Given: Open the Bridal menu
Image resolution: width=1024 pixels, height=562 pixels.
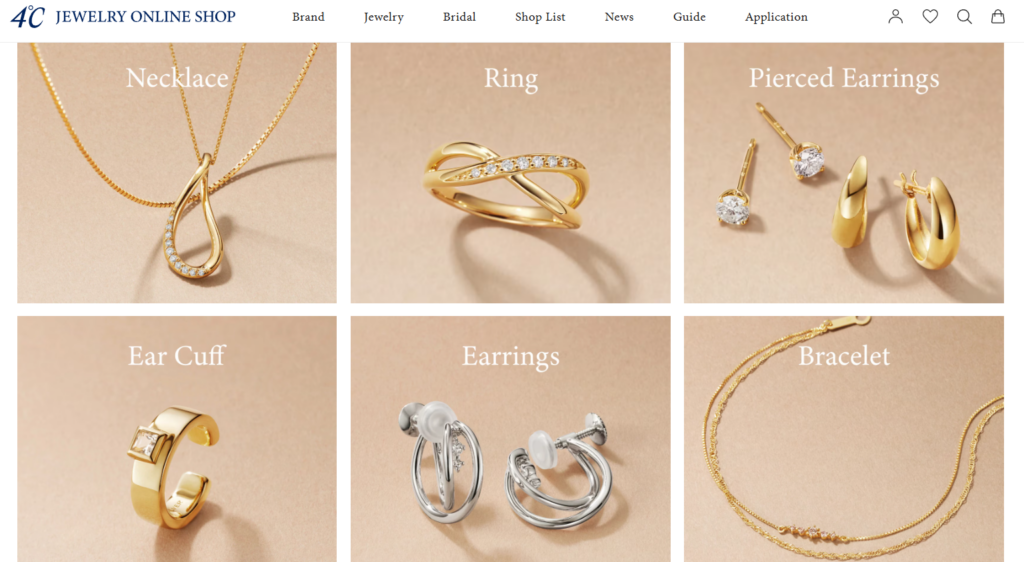Looking at the screenshot, I should [459, 17].
